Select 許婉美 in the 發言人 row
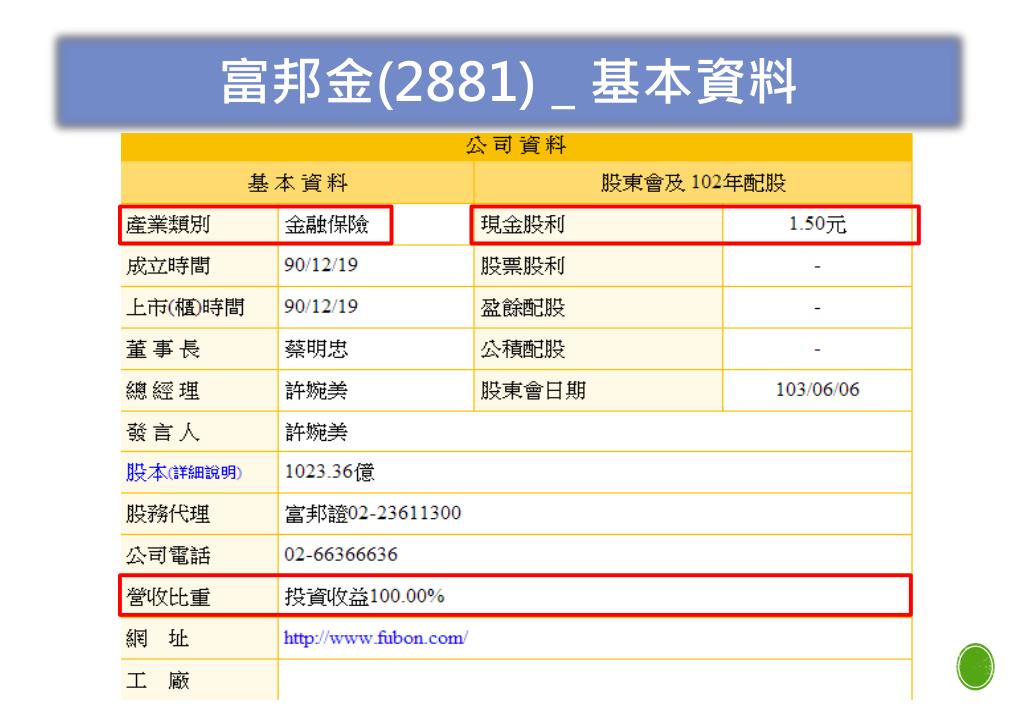The width and height of the screenshot is (1023, 708). pyautogui.click(x=316, y=432)
